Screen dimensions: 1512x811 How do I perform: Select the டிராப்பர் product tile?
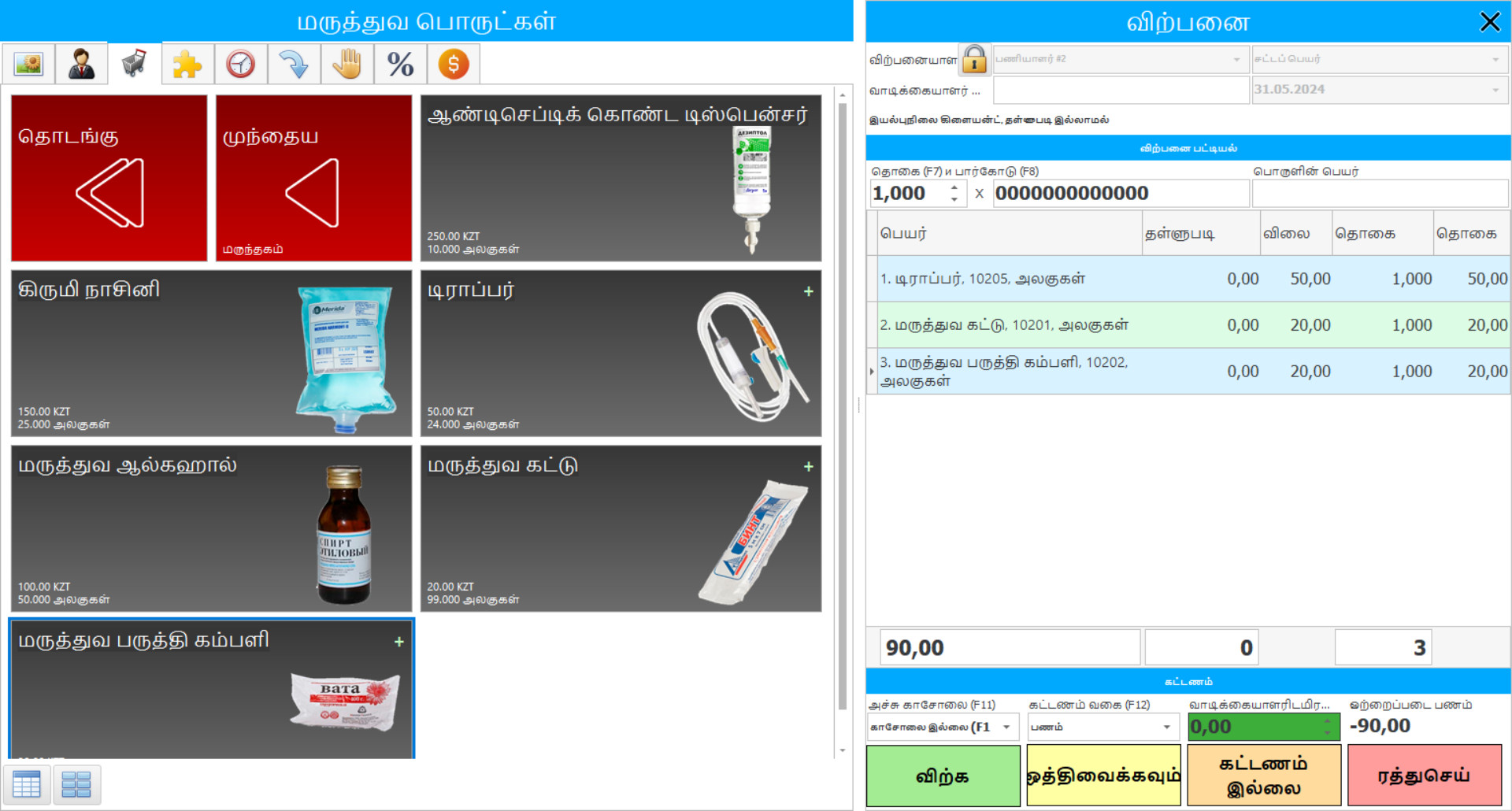(621, 353)
